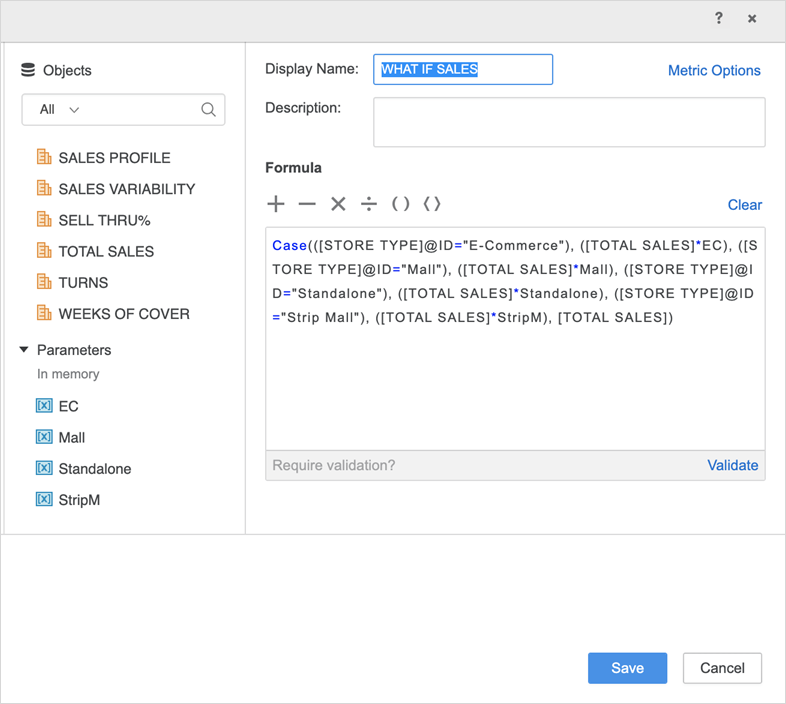Image resolution: width=786 pixels, height=704 pixels.
Task: Select the SALES PROFILE metric
Action: coord(114,157)
